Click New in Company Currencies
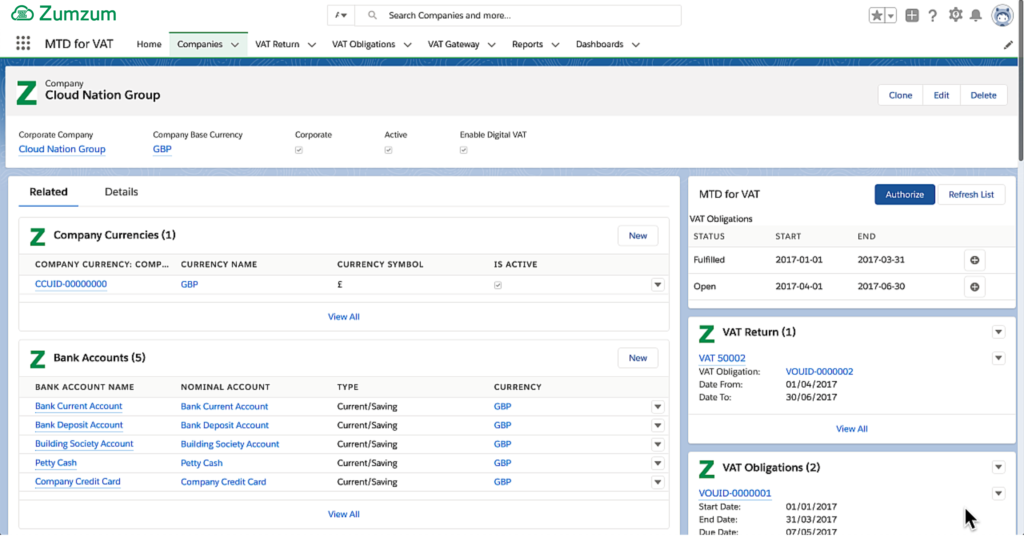 tap(637, 236)
